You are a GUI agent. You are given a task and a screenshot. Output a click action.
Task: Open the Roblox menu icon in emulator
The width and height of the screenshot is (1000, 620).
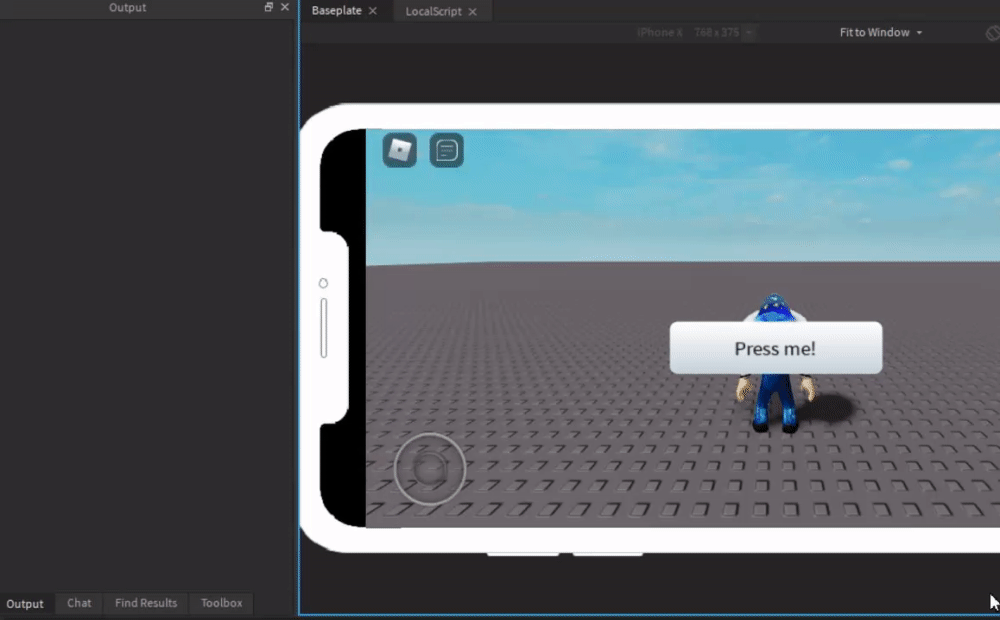tap(400, 151)
